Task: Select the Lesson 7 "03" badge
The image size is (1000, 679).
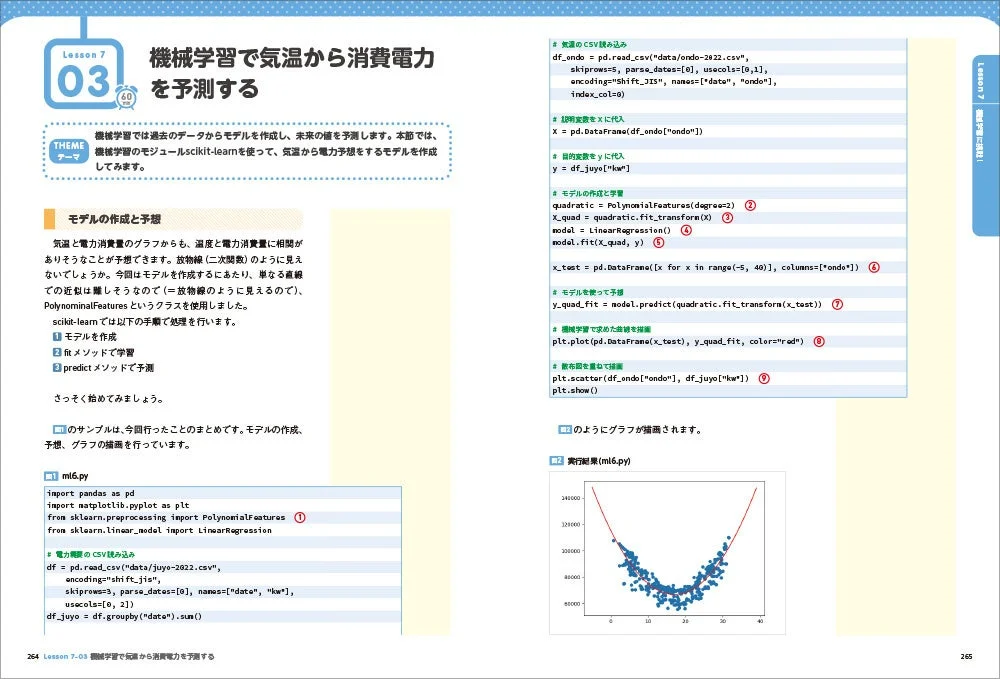Action: click(85, 77)
